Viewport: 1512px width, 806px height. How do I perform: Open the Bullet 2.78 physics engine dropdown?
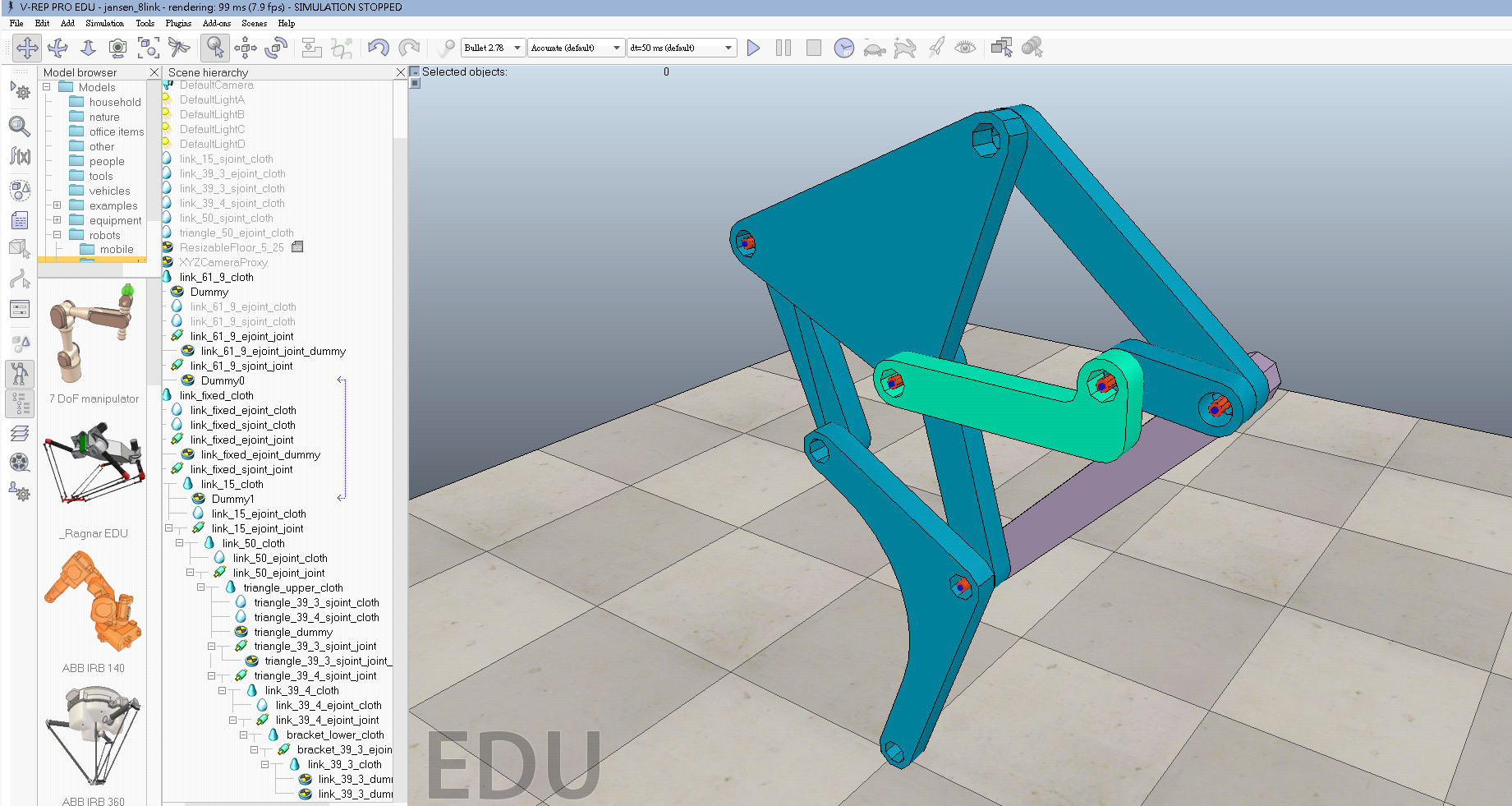[493, 48]
